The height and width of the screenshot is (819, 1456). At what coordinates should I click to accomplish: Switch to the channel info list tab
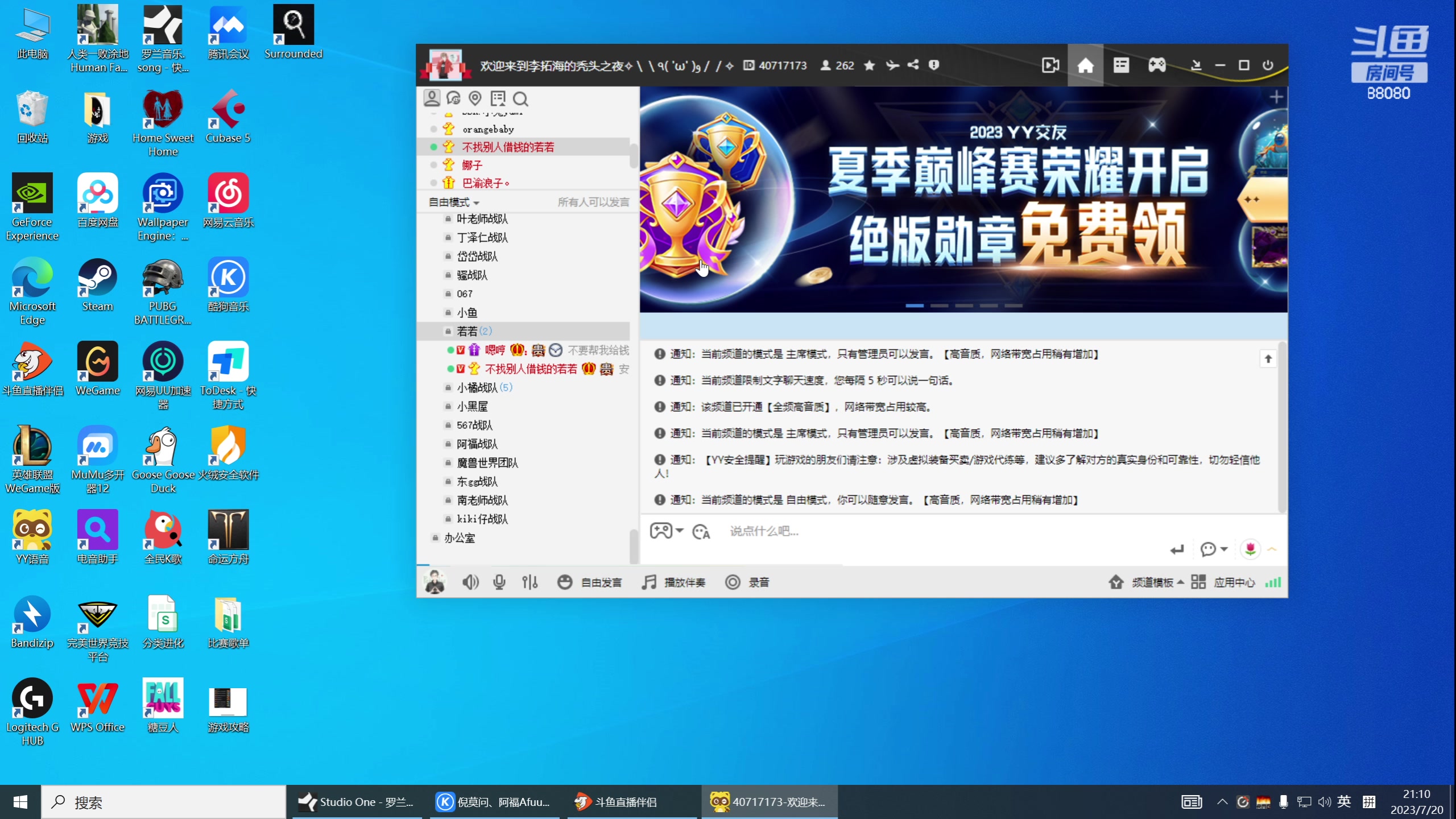(1121, 65)
